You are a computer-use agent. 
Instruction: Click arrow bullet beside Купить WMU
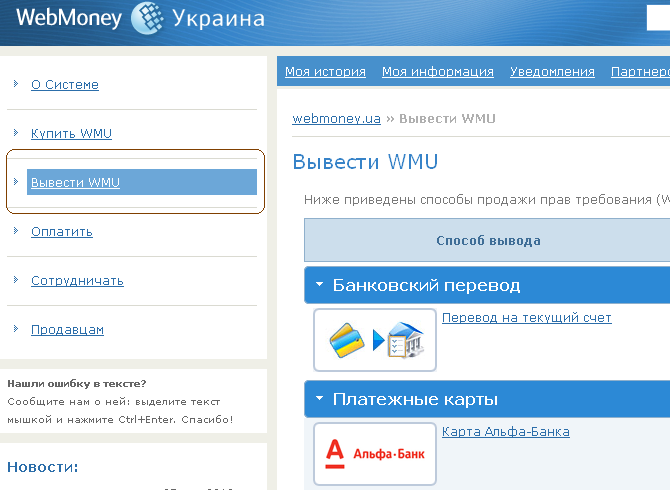coord(16,132)
